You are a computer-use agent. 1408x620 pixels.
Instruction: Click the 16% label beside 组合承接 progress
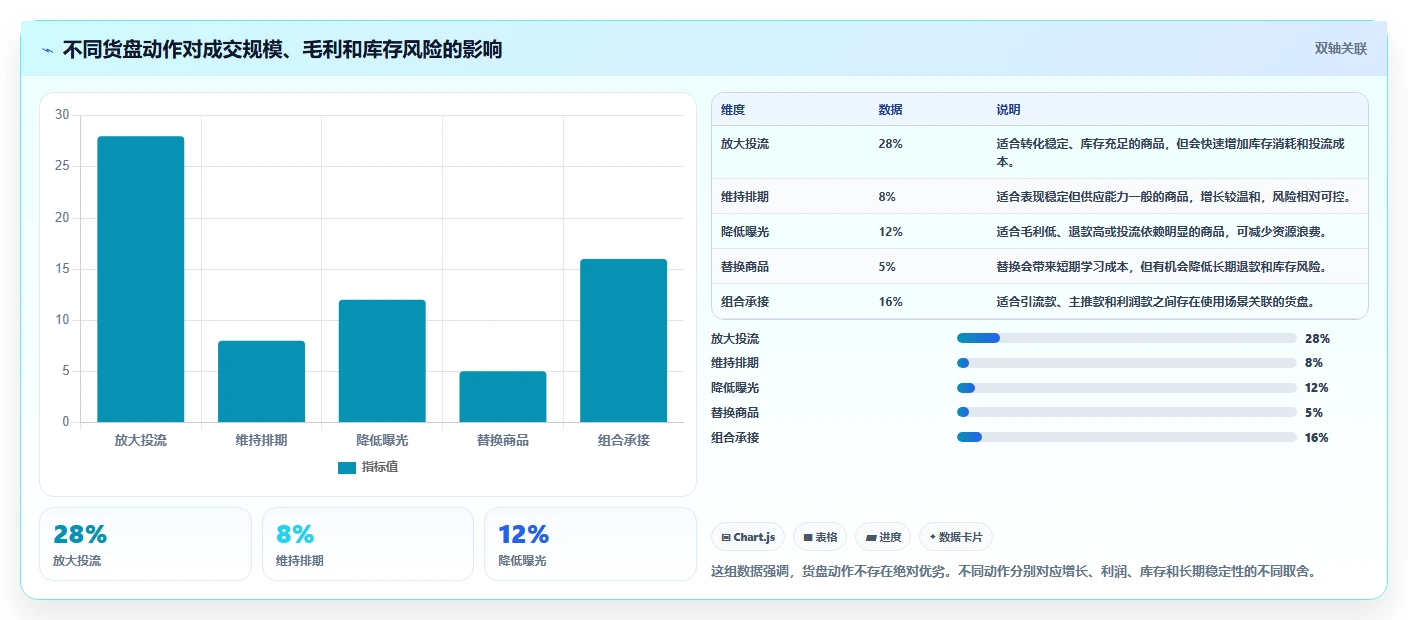(1316, 438)
